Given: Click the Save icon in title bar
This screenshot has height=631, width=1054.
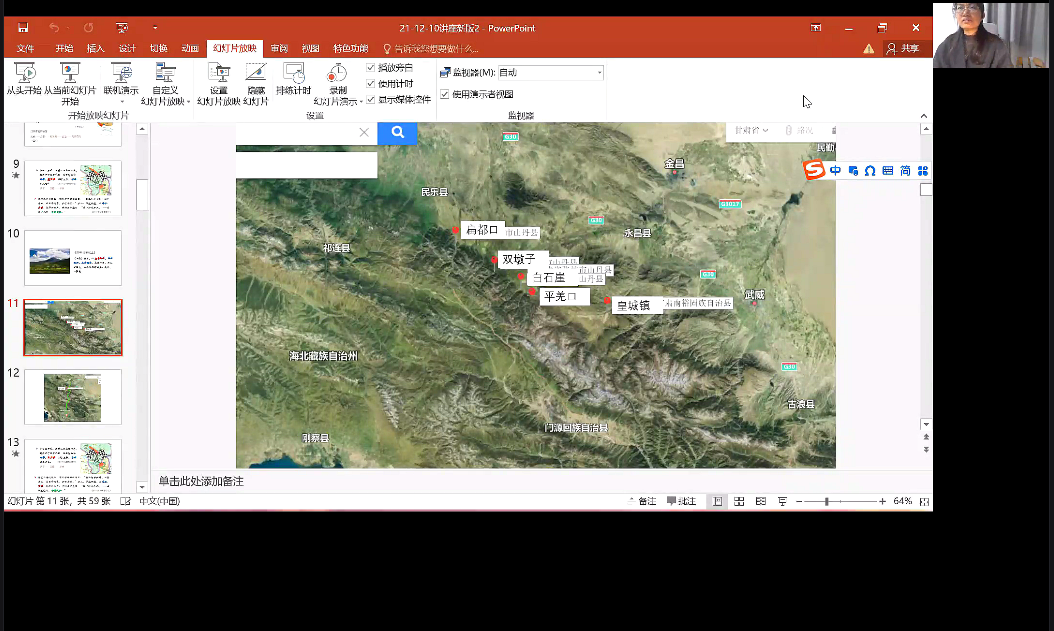Looking at the screenshot, I should click(23, 28).
